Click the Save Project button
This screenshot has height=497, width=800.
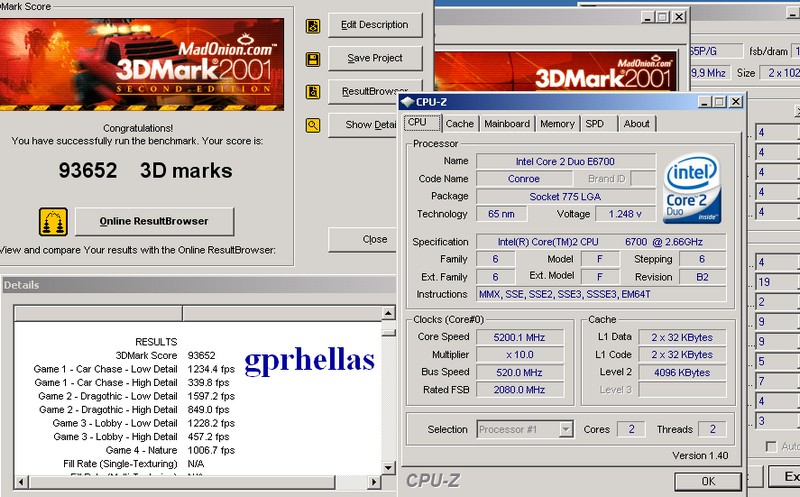click(x=375, y=58)
